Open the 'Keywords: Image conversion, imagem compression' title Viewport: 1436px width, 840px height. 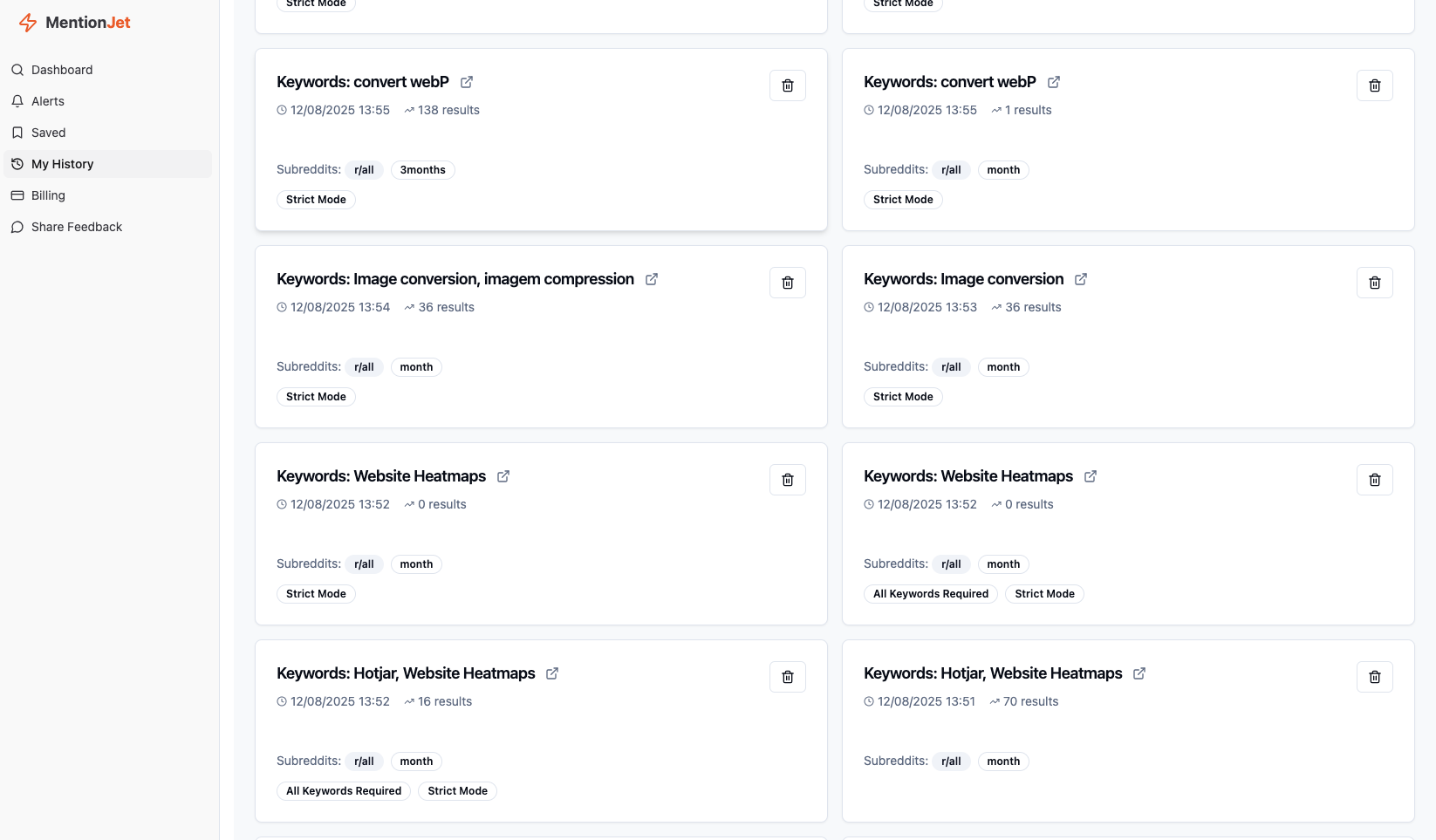[x=455, y=279]
